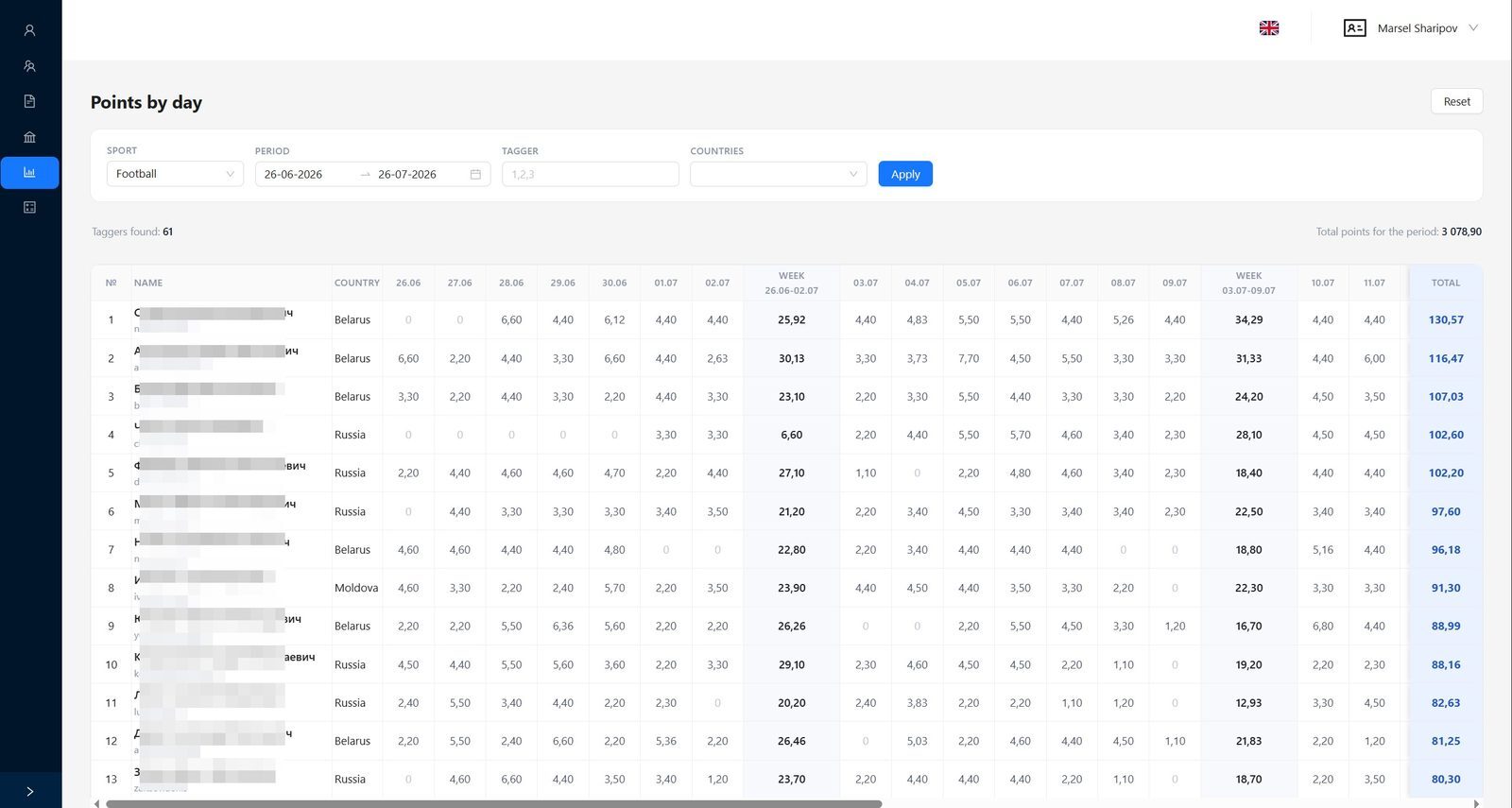The height and width of the screenshot is (808, 1512).
Task: Click total value 88,99 in row 9
Action: click(x=1446, y=627)
